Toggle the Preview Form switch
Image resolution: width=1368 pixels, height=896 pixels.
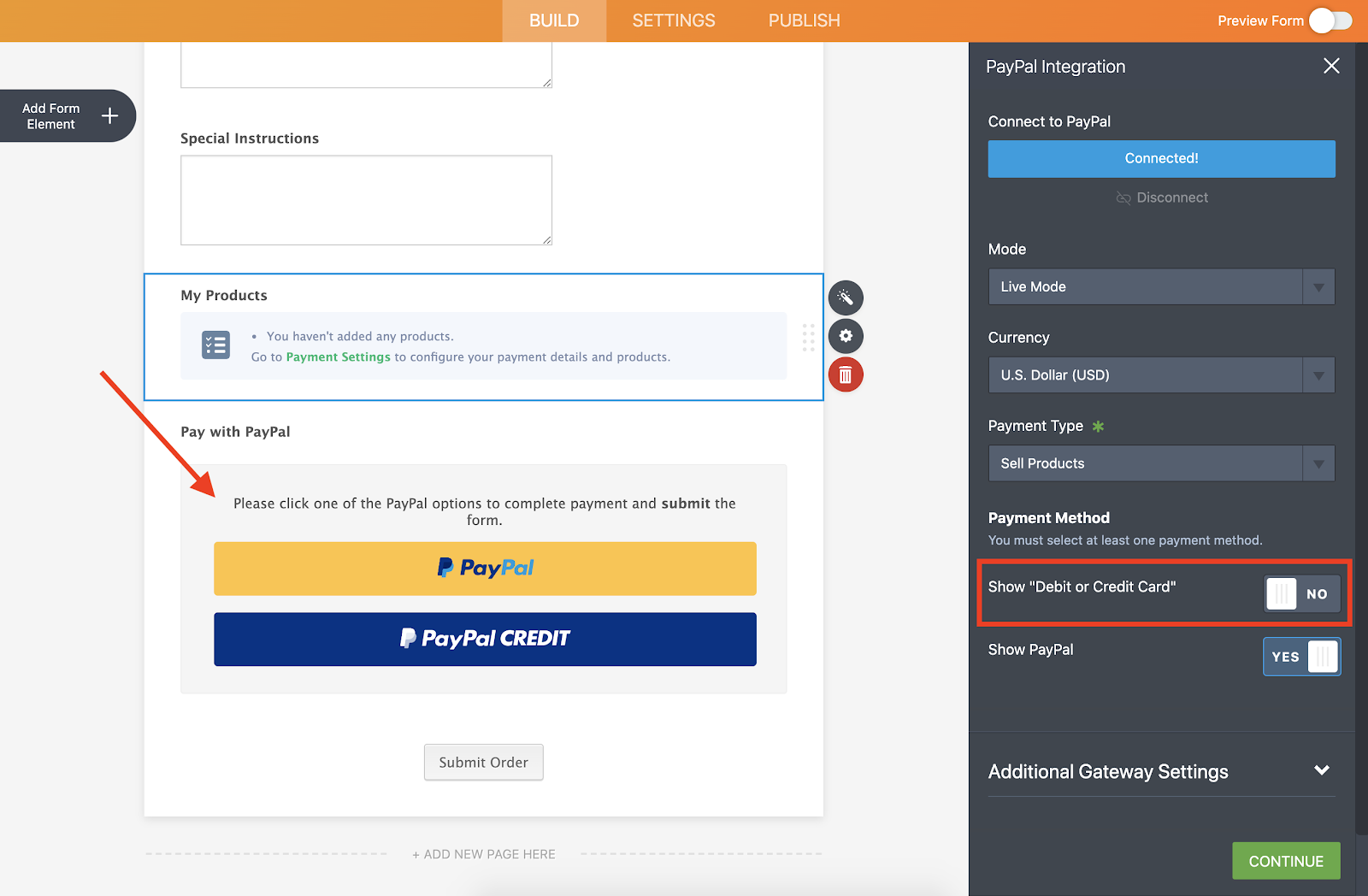pyautogui.click(x=1330, y=21)
